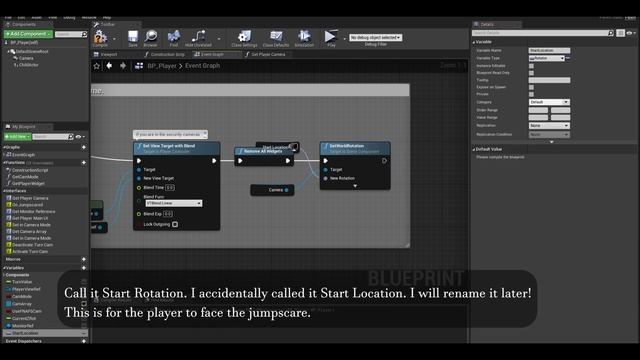Add a new function with plus icon
The width and height of the screenshot is (640, 360).
(x=84, y=162)
